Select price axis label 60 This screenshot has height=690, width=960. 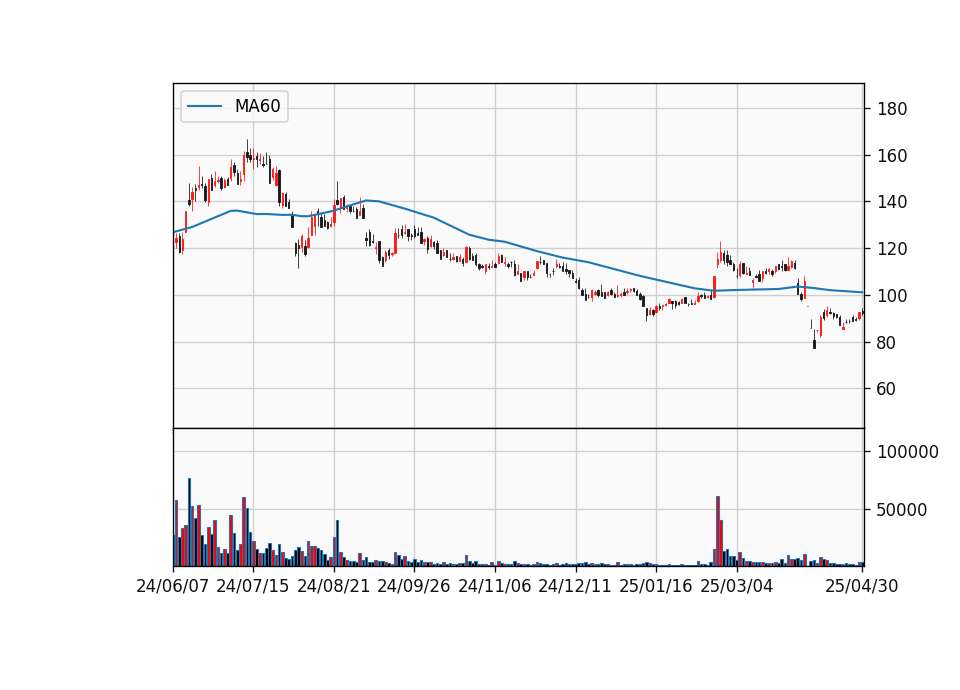(x=886, y=389)
